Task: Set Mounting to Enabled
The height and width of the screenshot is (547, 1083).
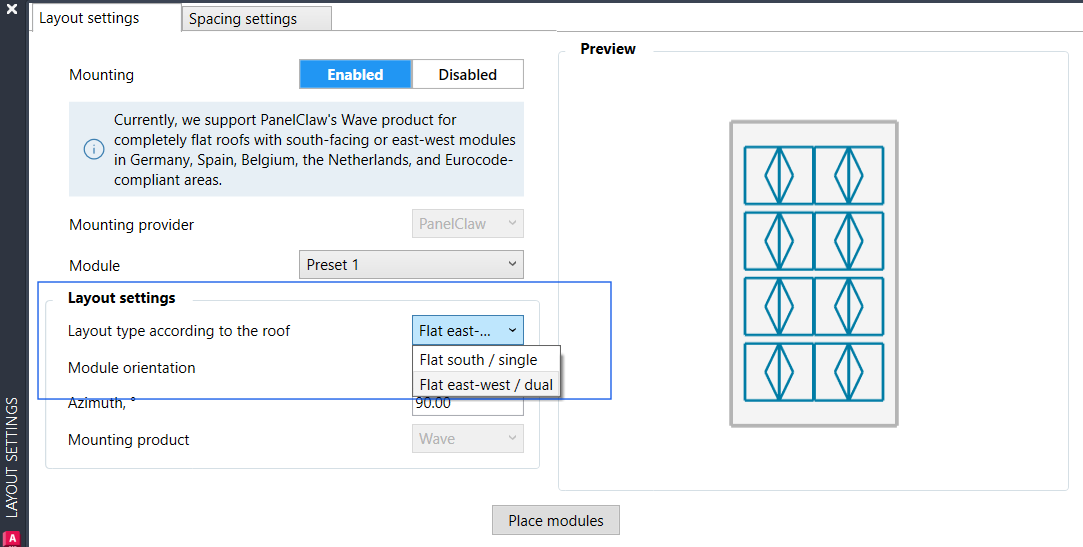Action: pyautogui.click(x=355, y=75)
